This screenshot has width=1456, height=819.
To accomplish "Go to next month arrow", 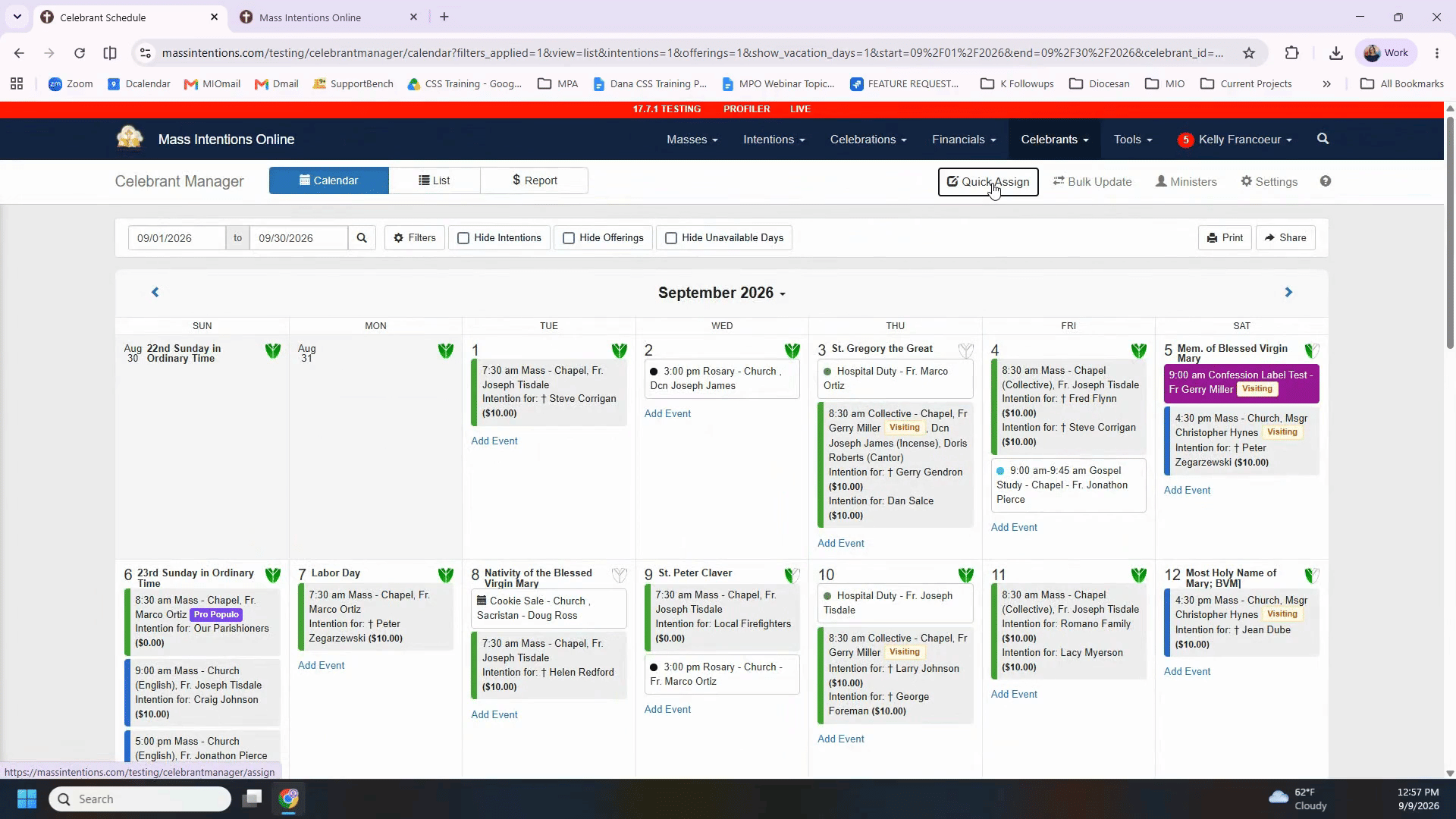I will [1288, 292].
